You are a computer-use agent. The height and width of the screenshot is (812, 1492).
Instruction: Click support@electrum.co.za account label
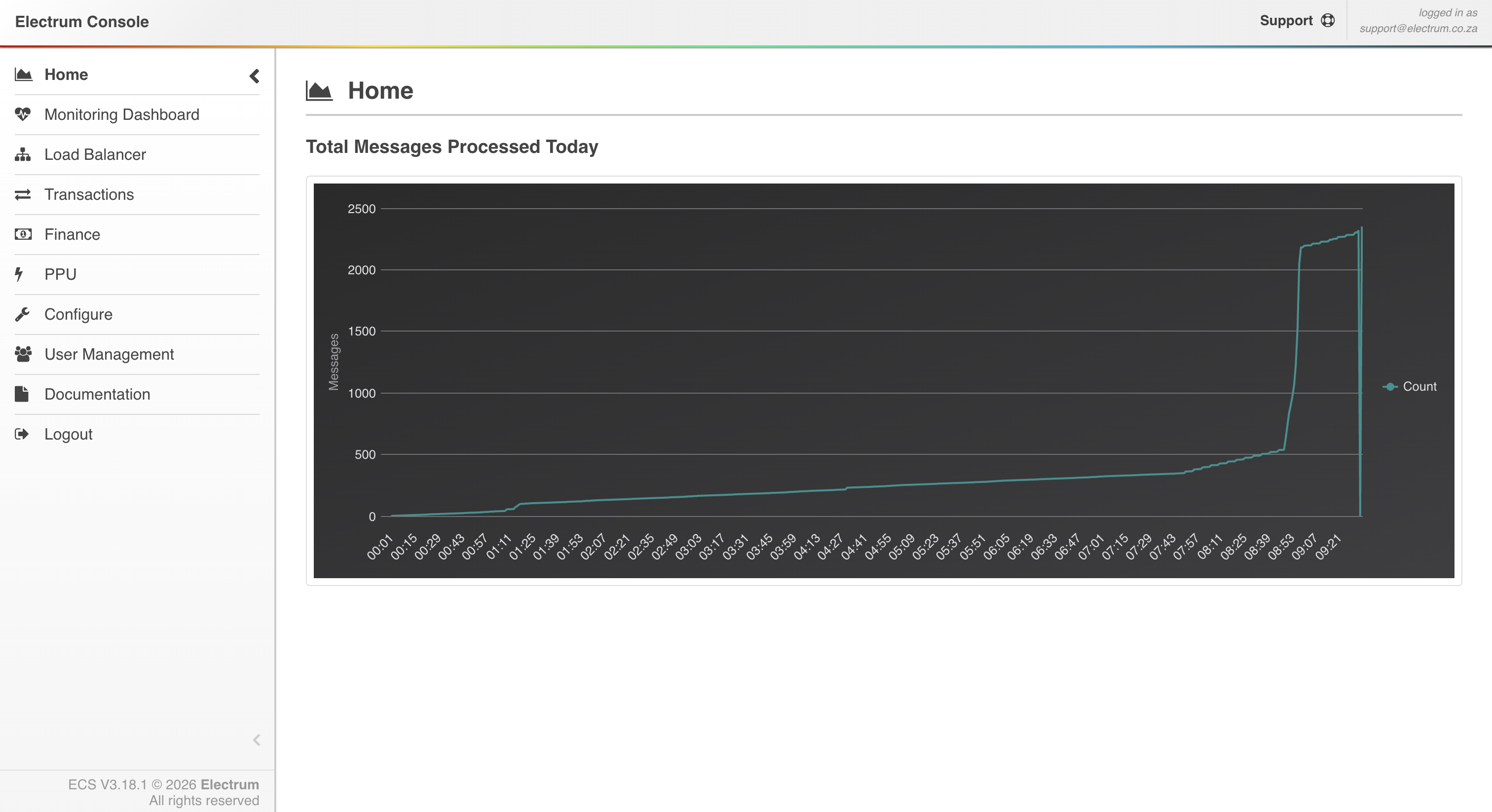(x=1418, y=29)
